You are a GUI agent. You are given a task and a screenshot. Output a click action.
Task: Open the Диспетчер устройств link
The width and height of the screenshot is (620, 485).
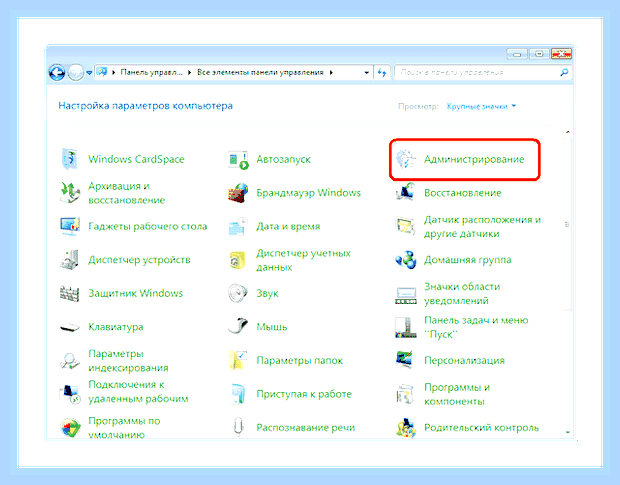point(139,260)
